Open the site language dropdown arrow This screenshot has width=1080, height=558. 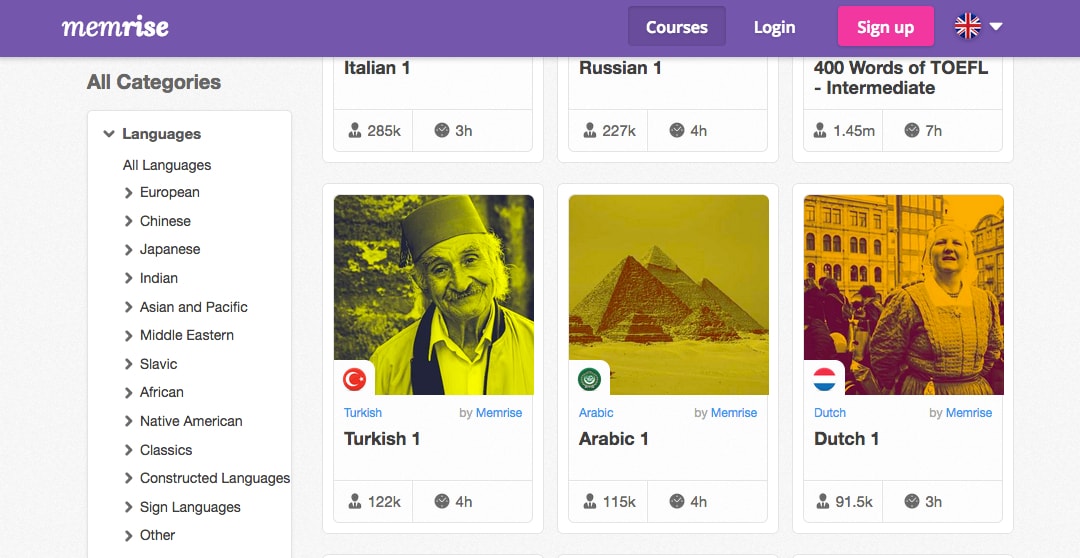pyautogui.click(x=996, y=27)
